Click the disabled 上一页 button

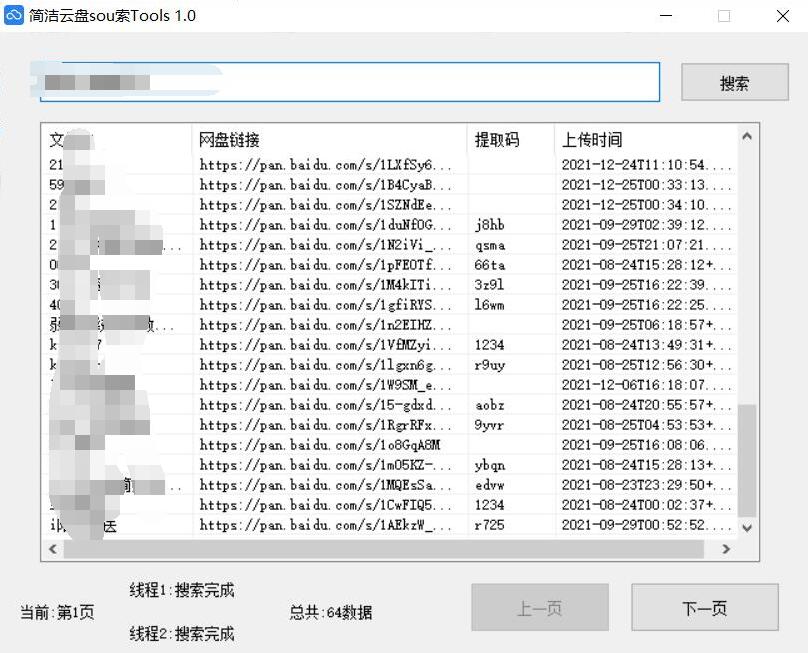pos(540,608)
